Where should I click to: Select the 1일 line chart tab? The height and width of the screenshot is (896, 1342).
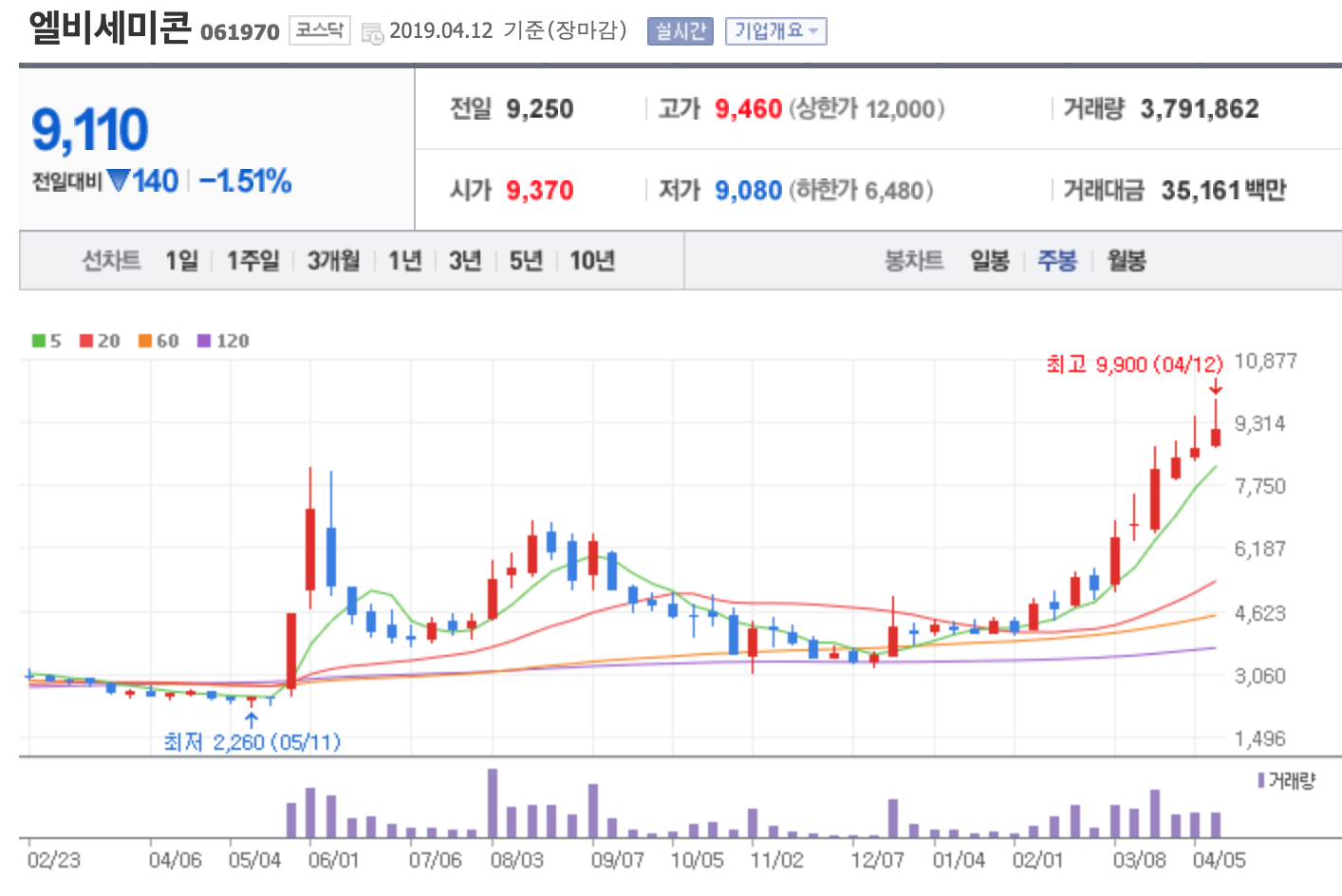pyautogui.click(x=182, y=260)
